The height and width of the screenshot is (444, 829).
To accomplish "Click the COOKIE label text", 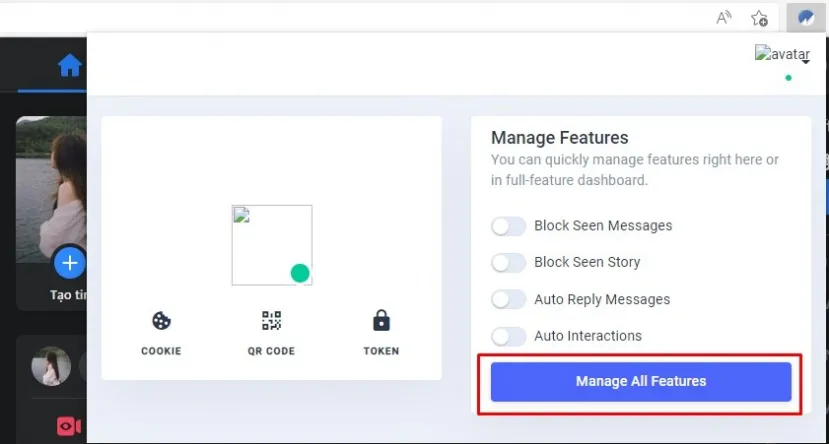I will [161, 351].
